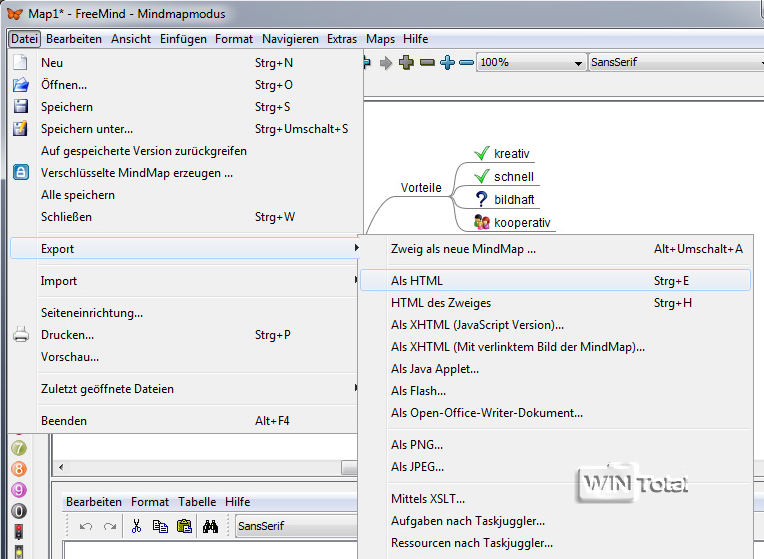Expand the Export submenu entry

click(x=185, y=249)
